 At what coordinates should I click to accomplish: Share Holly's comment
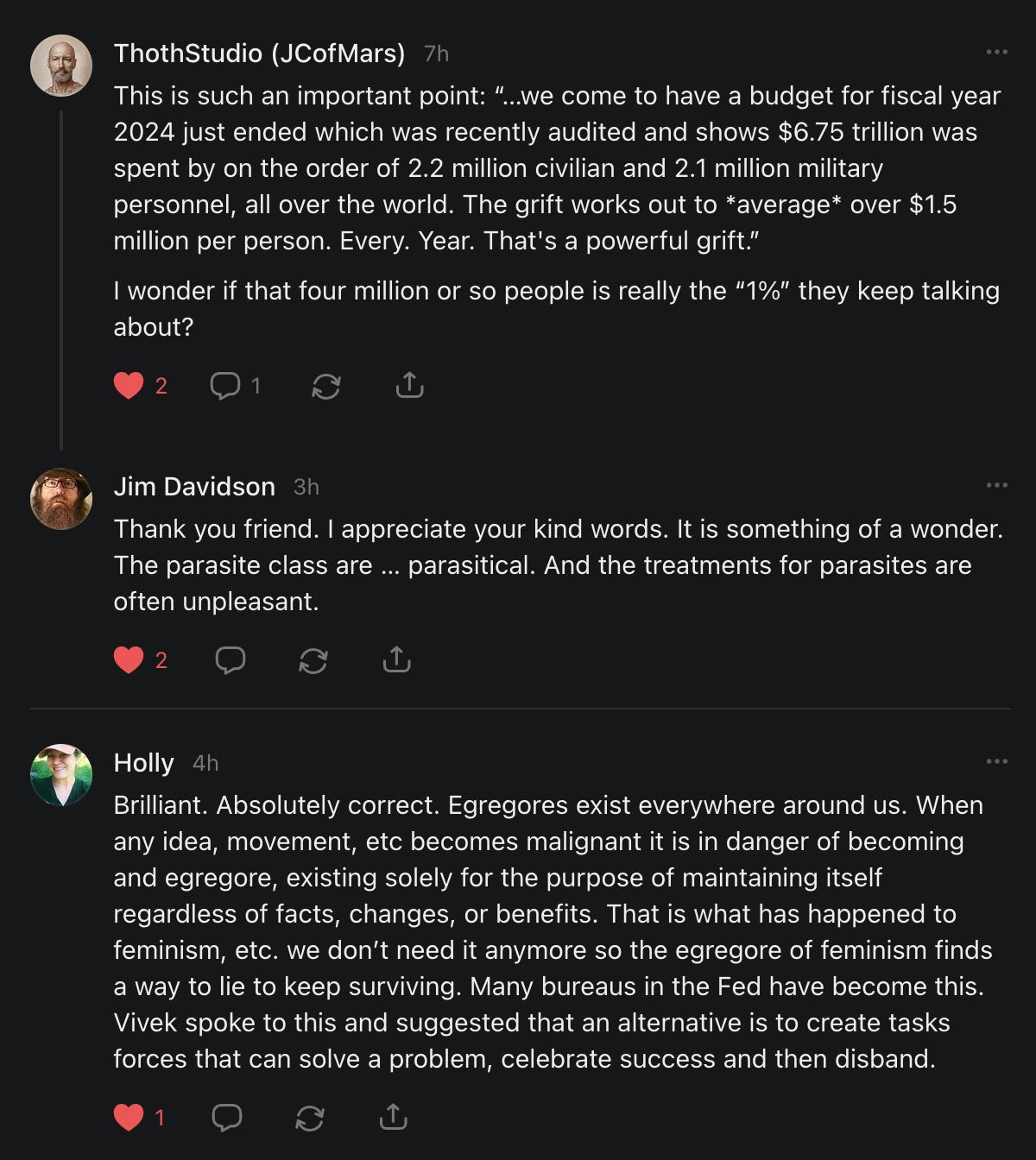[x=393, y=1118]
